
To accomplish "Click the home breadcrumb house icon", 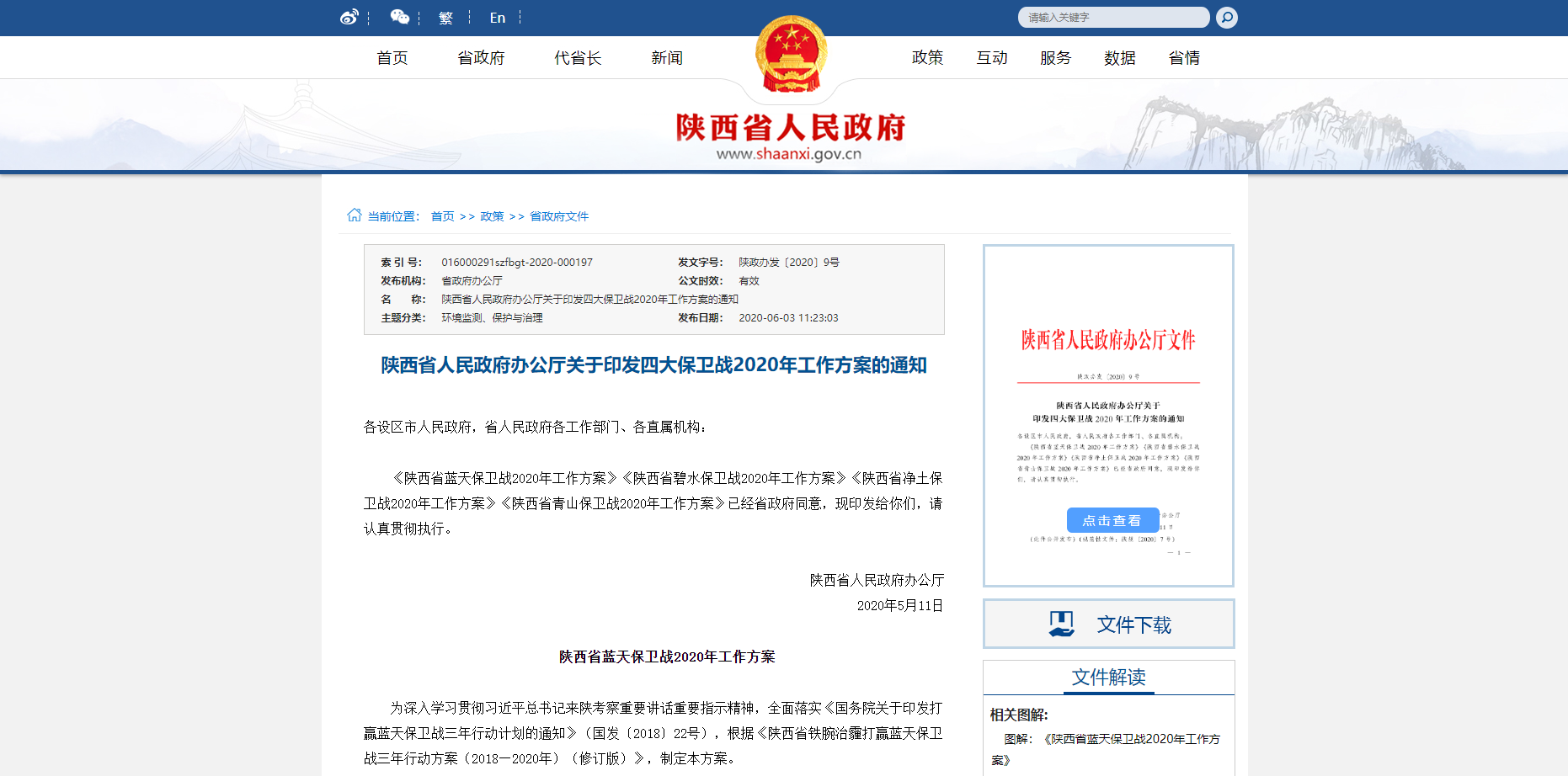I will pos(355,215).
